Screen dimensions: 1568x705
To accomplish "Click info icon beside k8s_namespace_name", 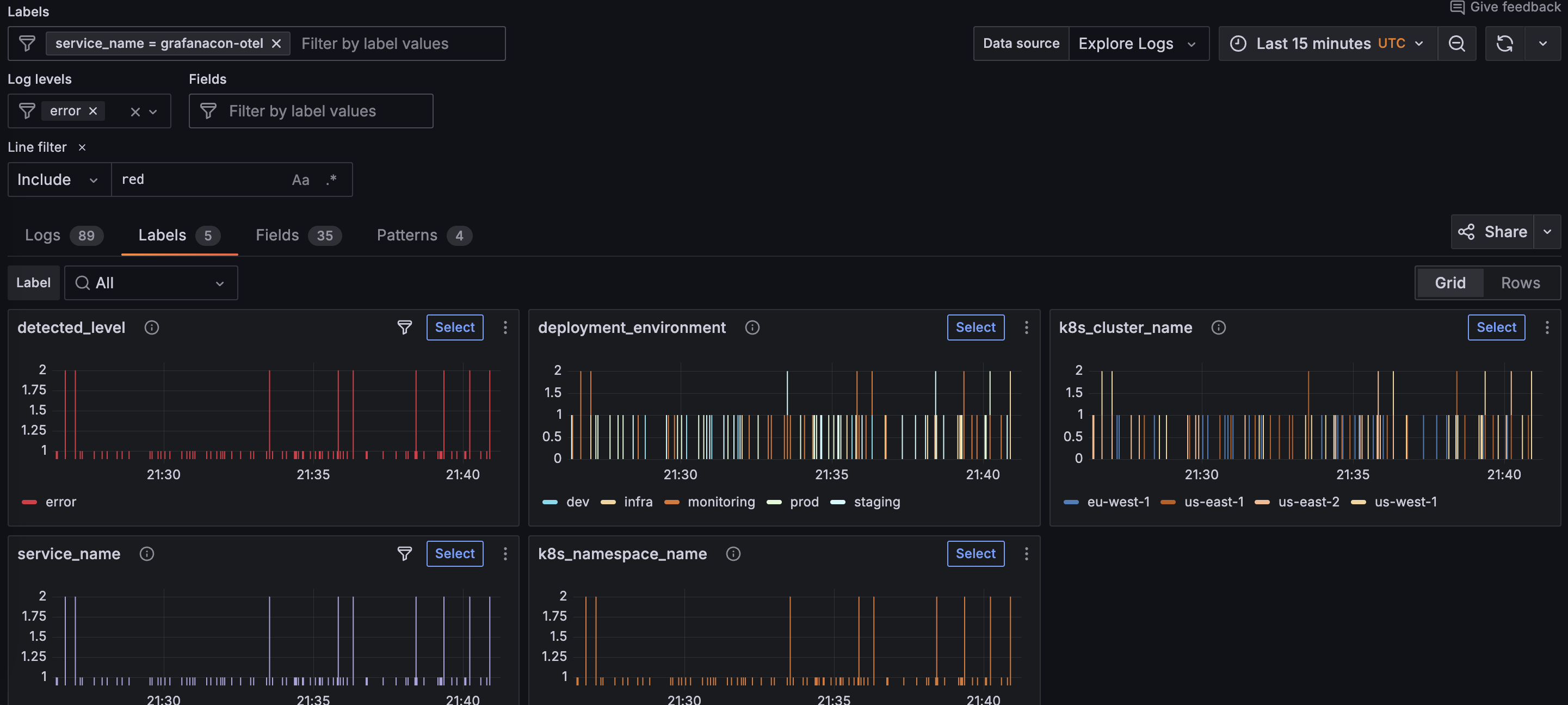I will (x=733, y=553).
